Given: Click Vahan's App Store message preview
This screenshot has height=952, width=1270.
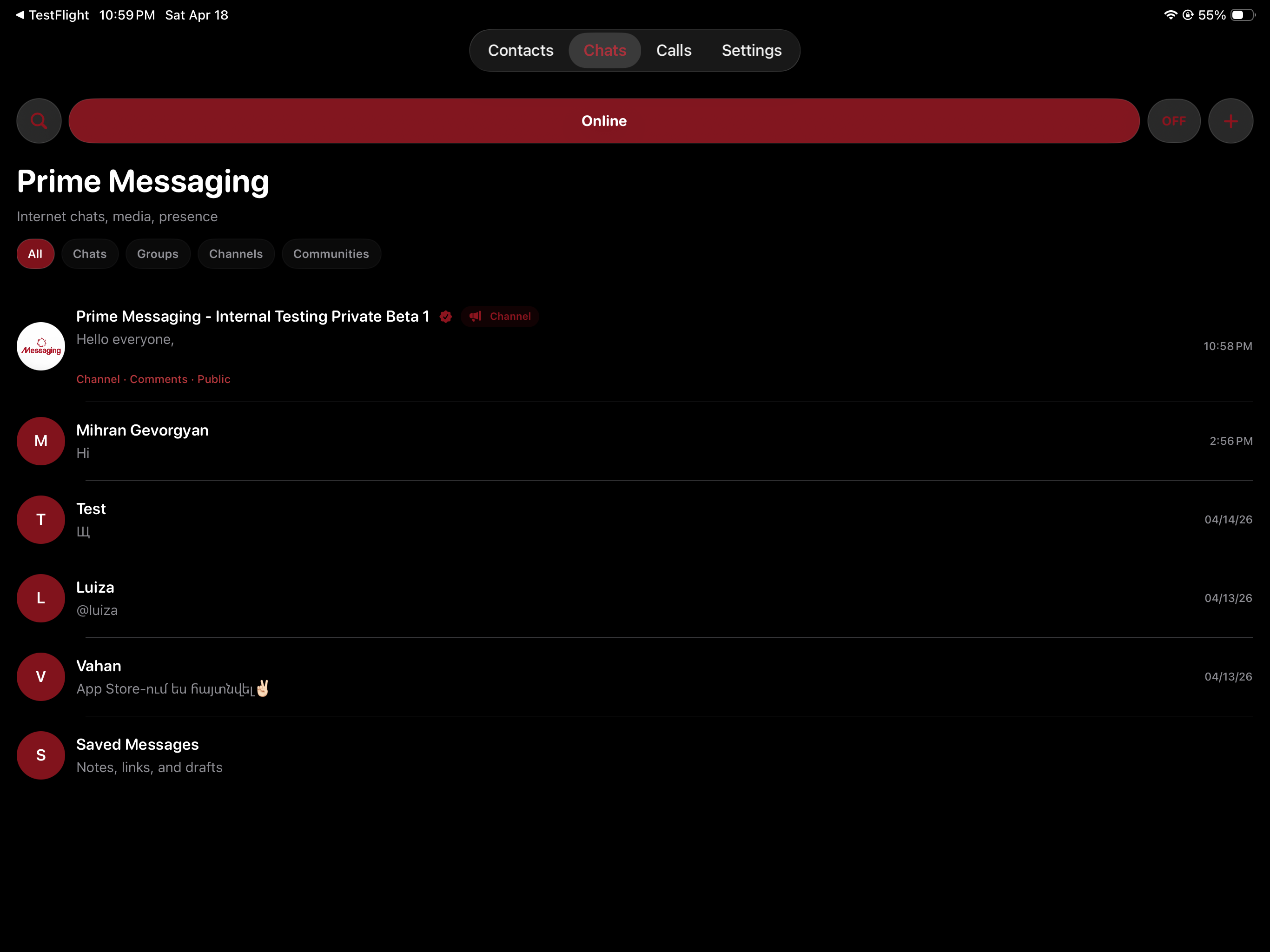Looking at the screenshot, I should coord(173,688).
